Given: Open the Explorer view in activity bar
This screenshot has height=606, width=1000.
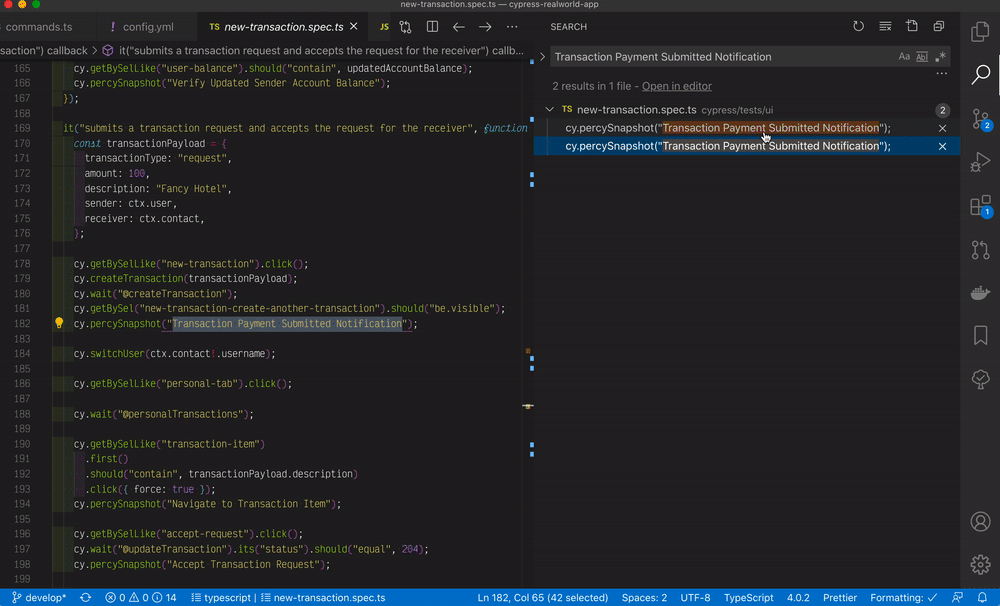Looking at the screenshot, I should click(x=980, y=31).
